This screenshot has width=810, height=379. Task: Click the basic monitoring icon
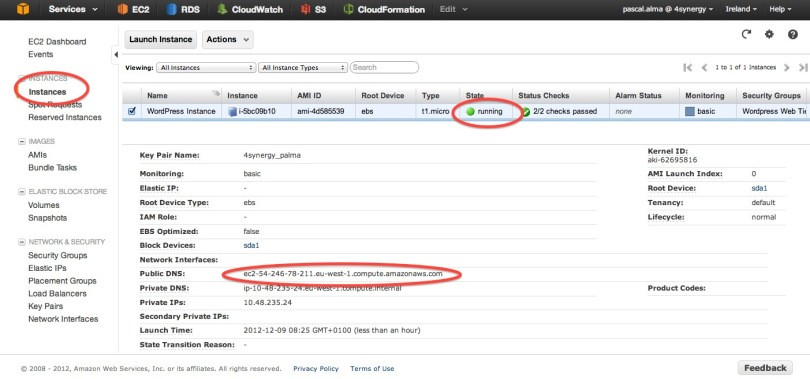click(690, 111)
